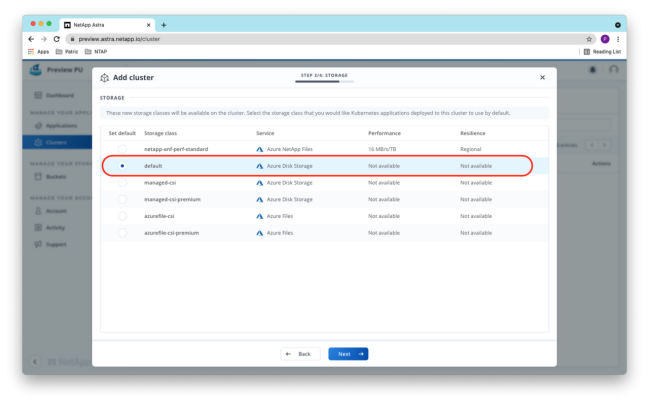Go Back to previous step
Viewport: 650px width, 405px height.
point(300,354)
